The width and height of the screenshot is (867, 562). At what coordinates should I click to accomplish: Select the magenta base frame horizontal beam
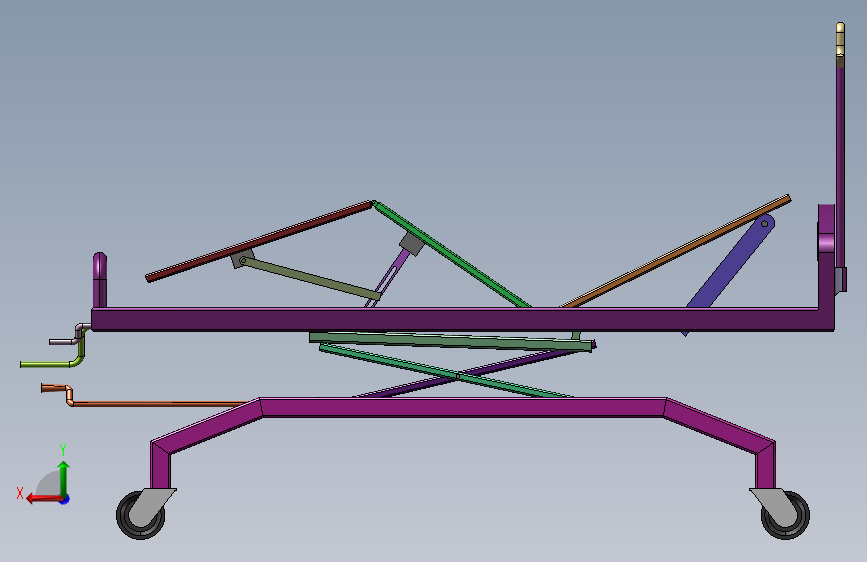[x=462, y=407]
